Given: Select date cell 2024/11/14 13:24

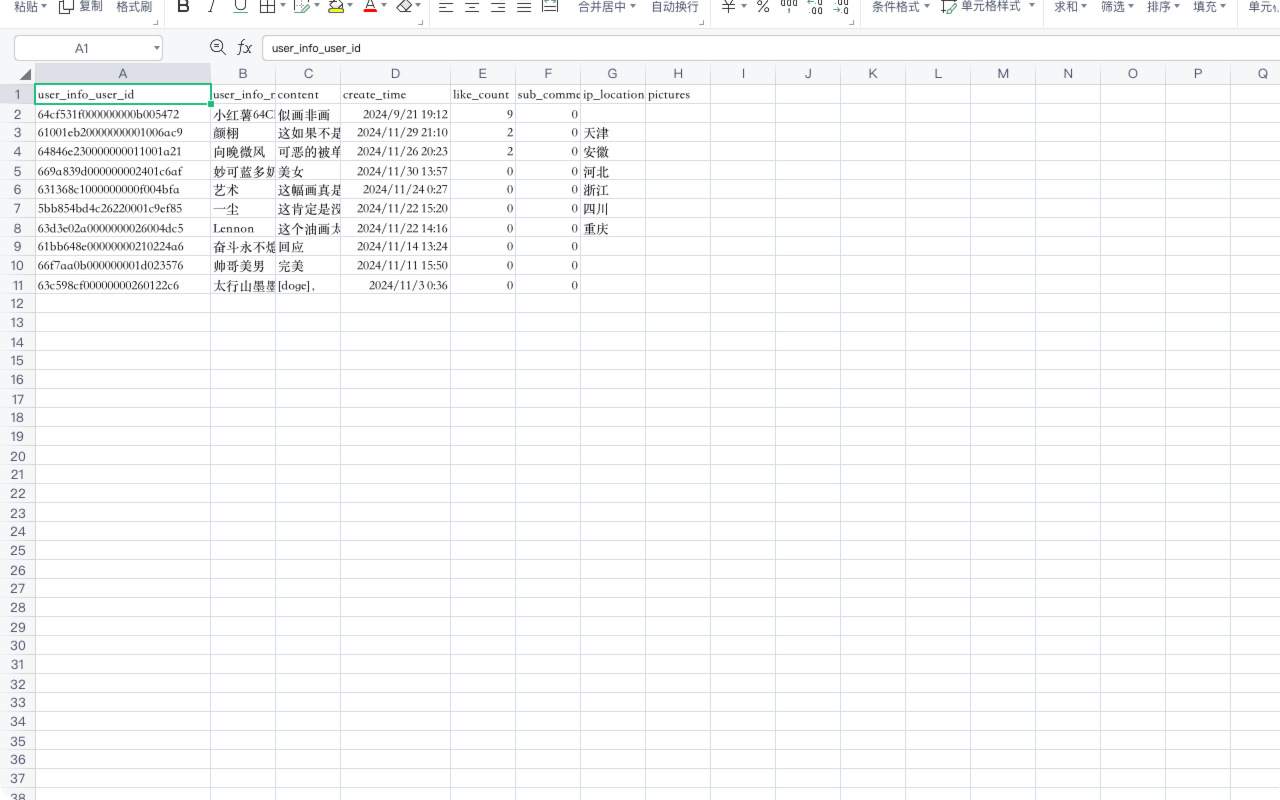Looking at the screenshot, I should point(395,247).
